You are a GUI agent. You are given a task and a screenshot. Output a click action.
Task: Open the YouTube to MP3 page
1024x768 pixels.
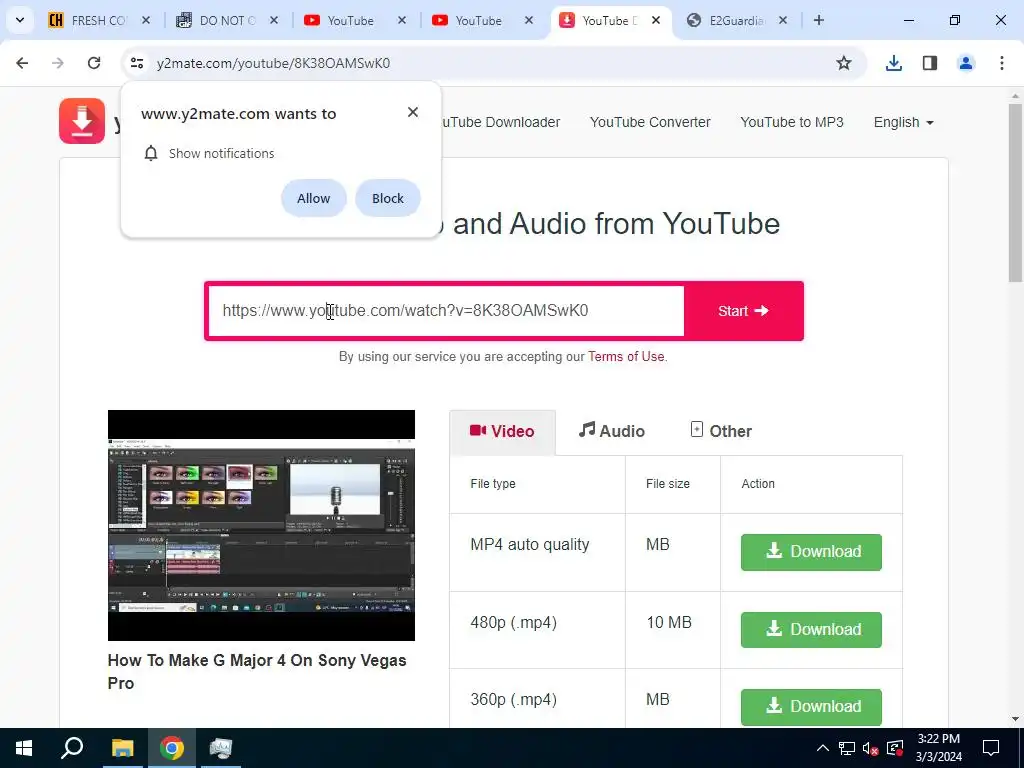[x=792, y=122]
